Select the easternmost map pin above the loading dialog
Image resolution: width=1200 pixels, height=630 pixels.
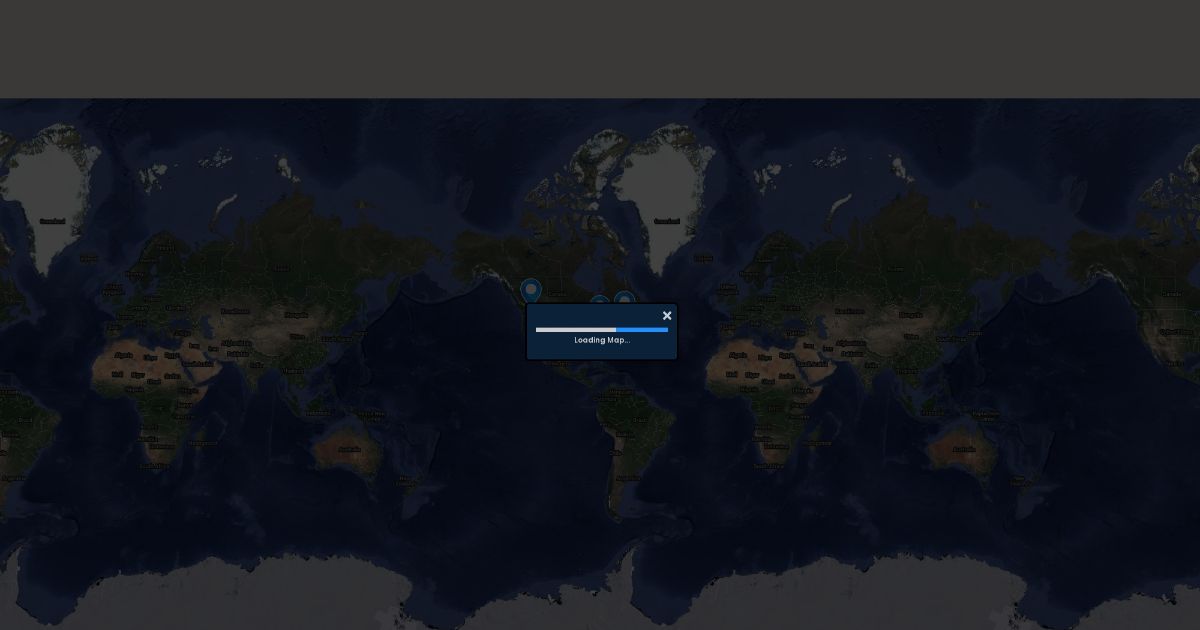click(x=625, y=299)
